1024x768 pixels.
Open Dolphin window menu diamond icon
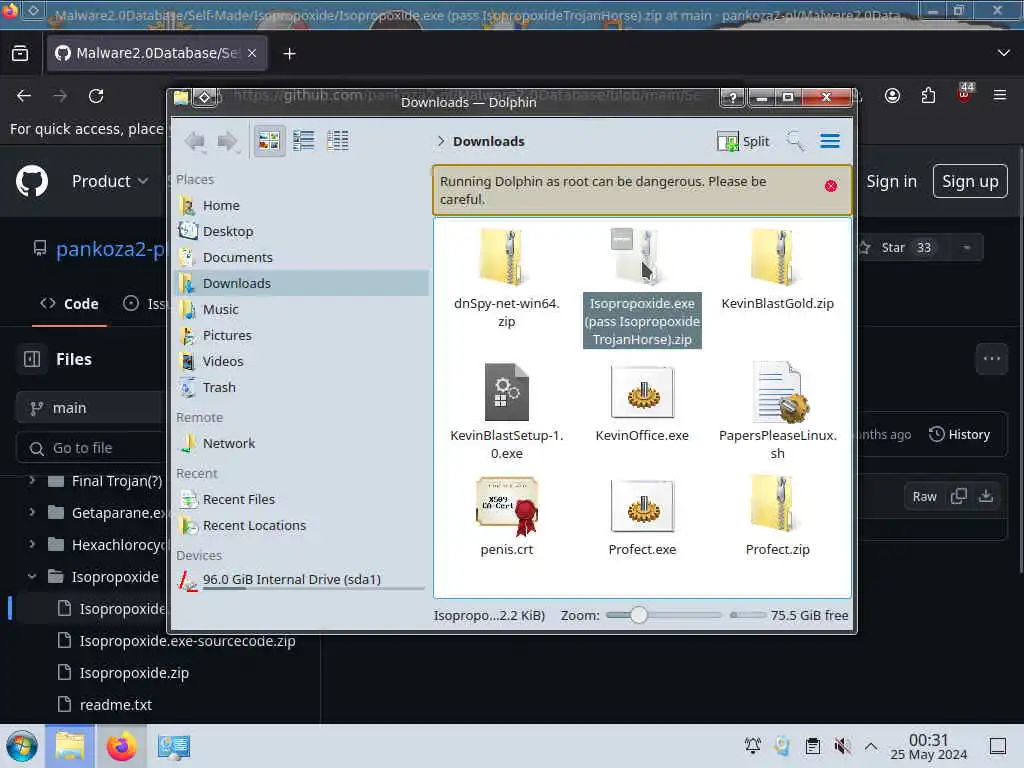[204, 98]
